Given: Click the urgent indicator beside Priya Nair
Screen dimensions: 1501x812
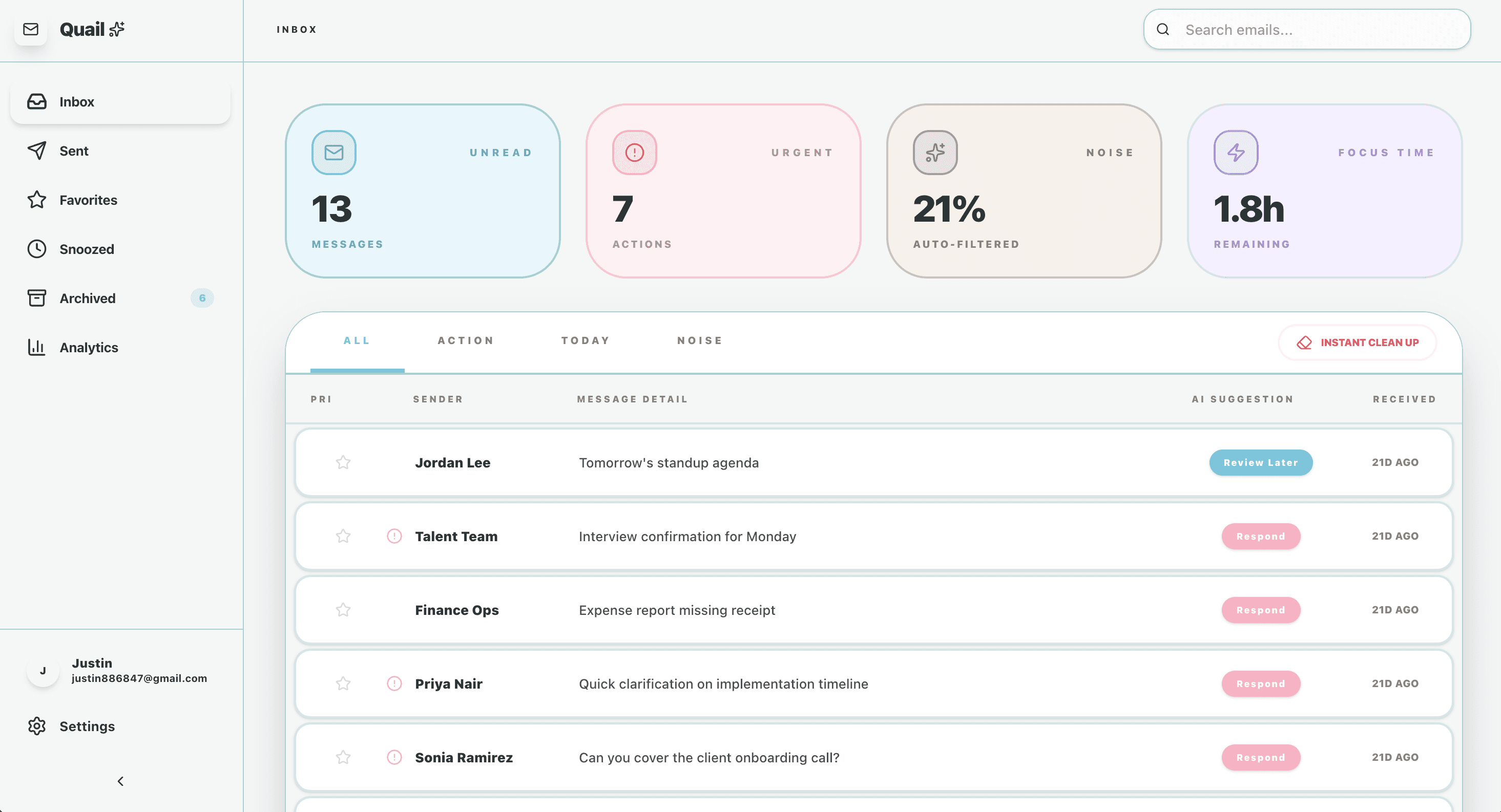Looking at the screenshot, I should 395,683.
